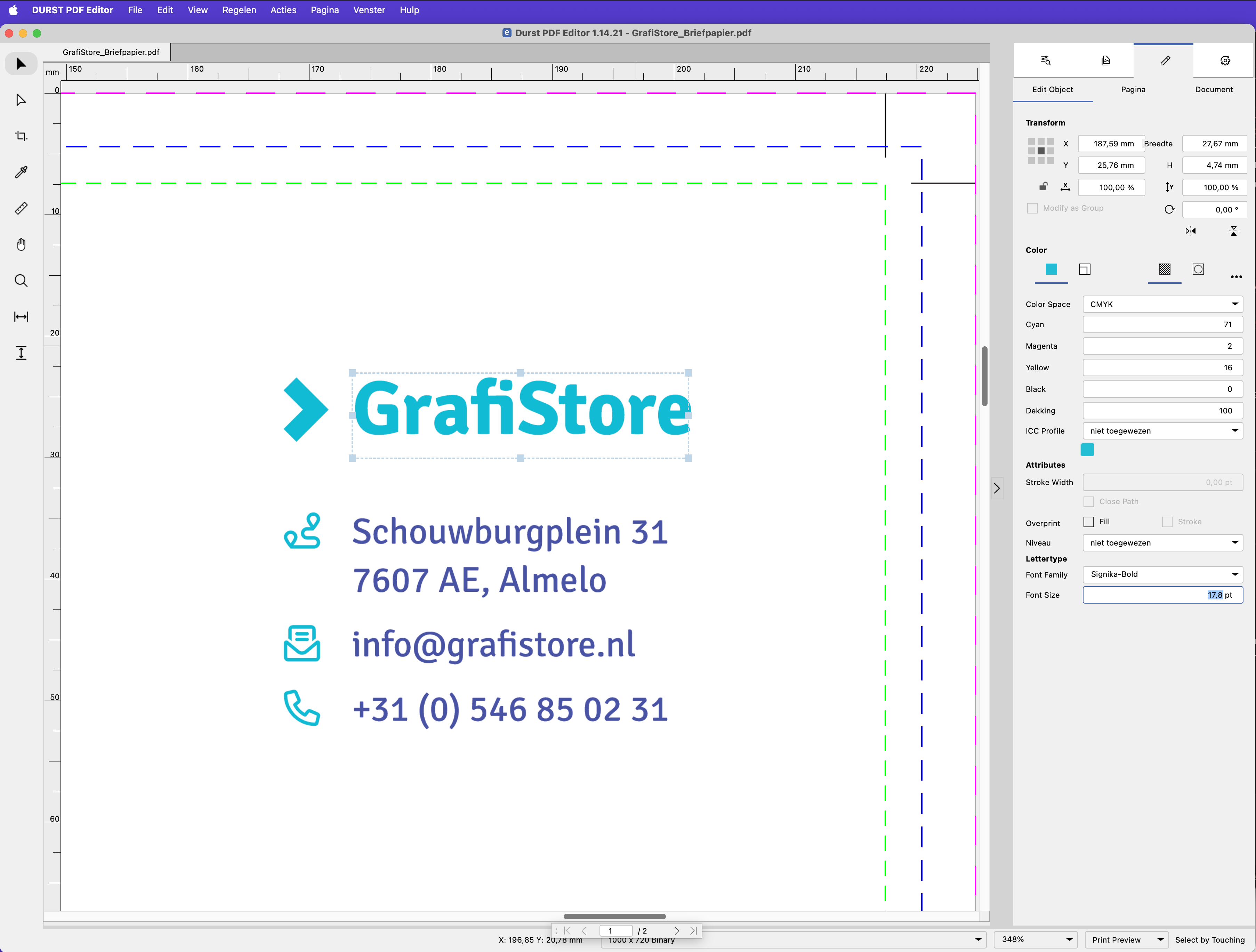Click the Dekking opacity field
This screenshot has height=952, width=1256.
[x=1162, y=410]
